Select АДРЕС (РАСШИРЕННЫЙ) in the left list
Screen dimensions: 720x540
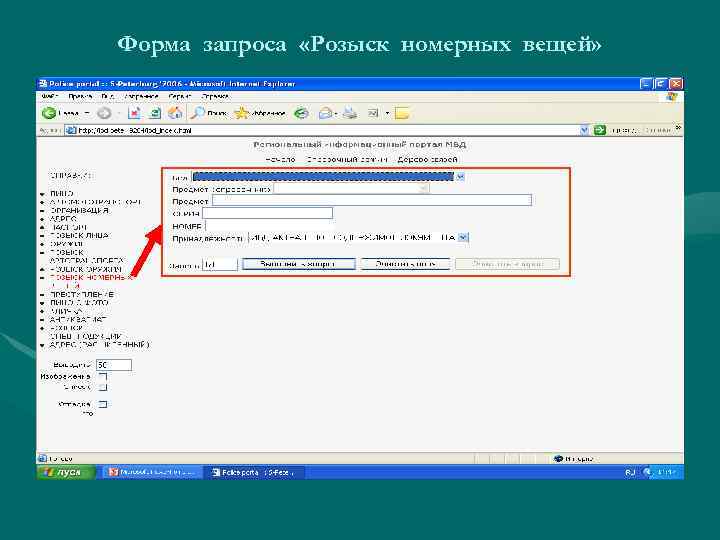point(99,344)
